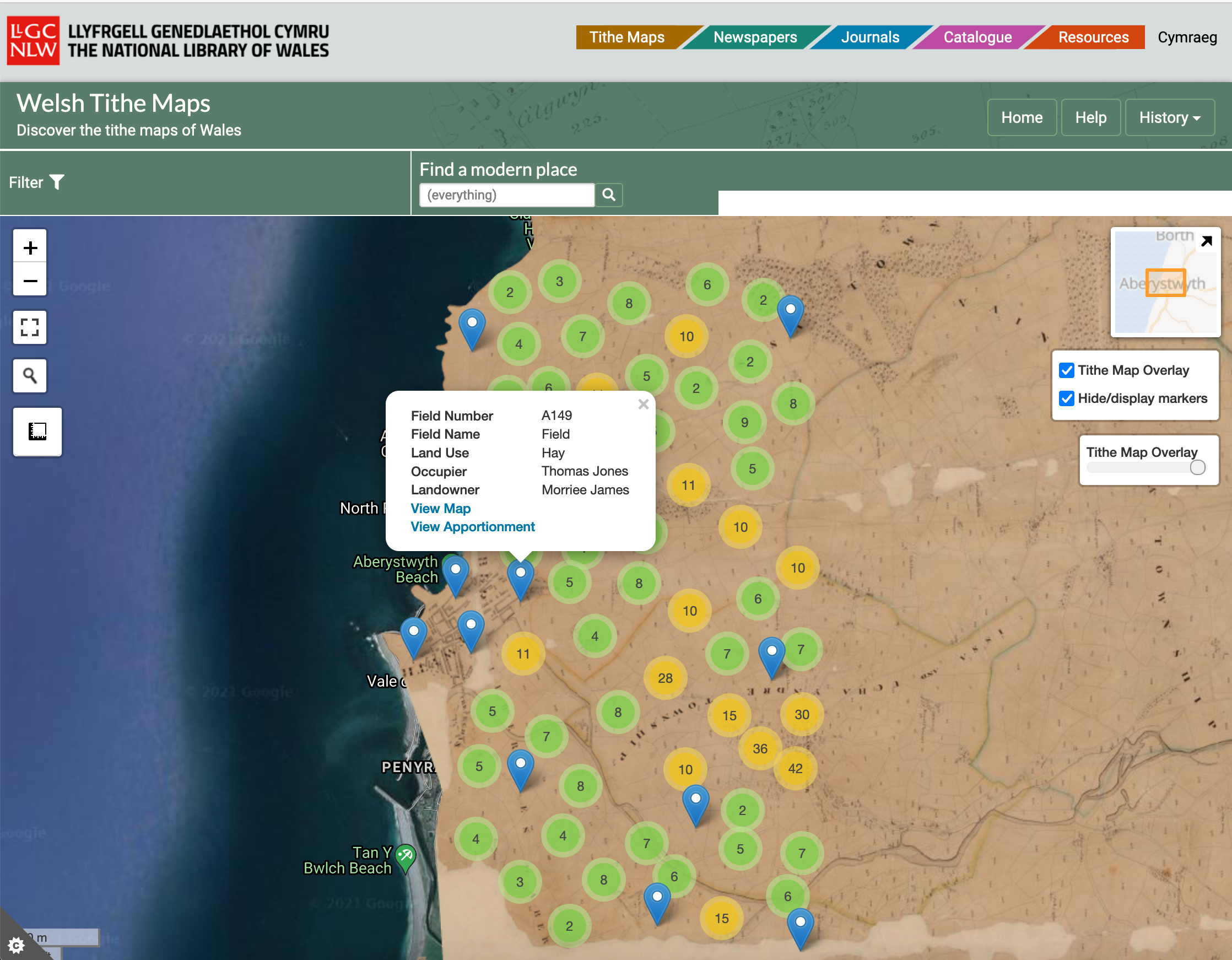Open the cluster marker labeled 9 right of popup
The height and width of the screenshot is (960, 1232).
pos(744,422)
